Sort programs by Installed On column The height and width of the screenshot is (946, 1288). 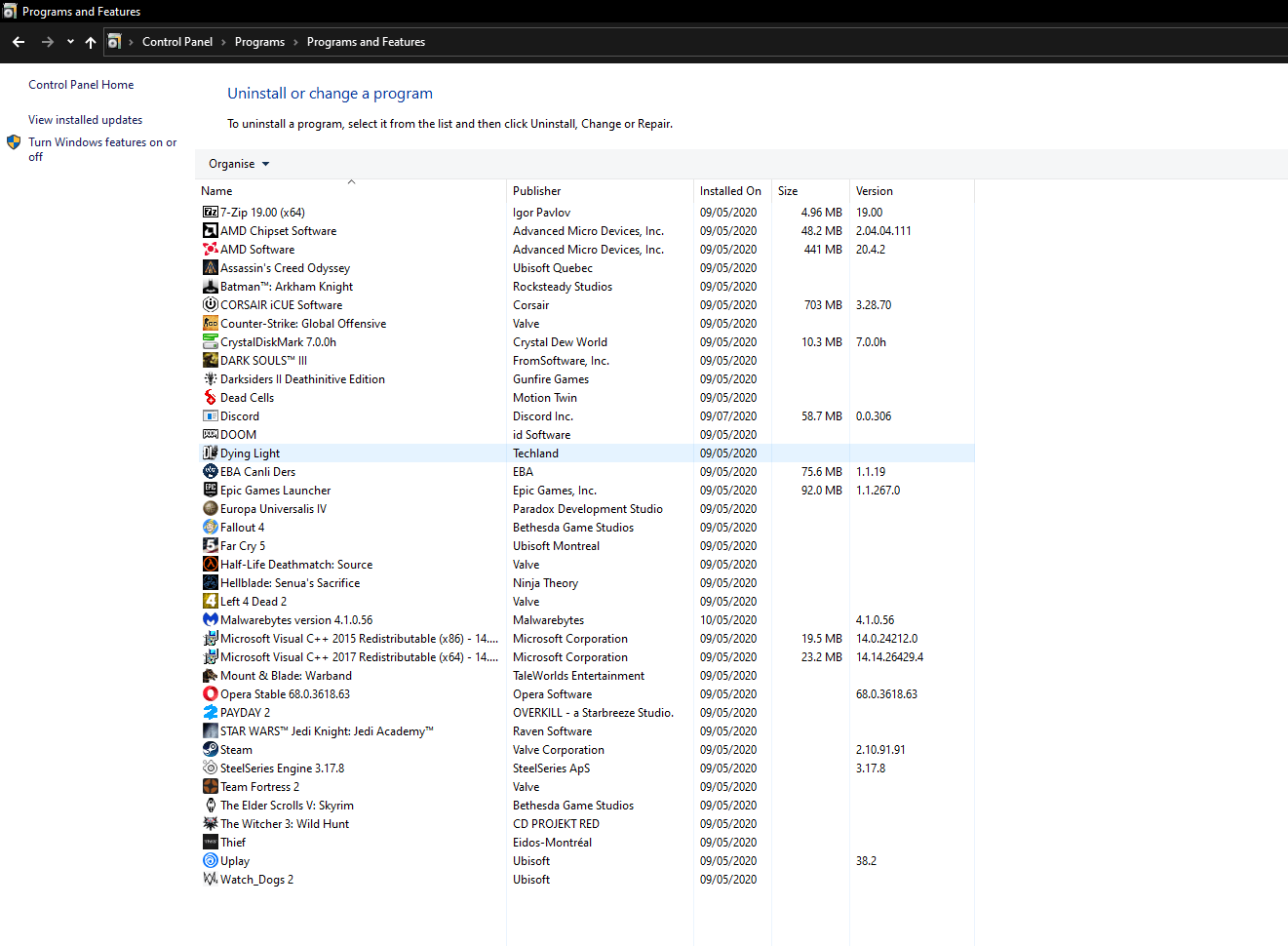coord(730,191)
